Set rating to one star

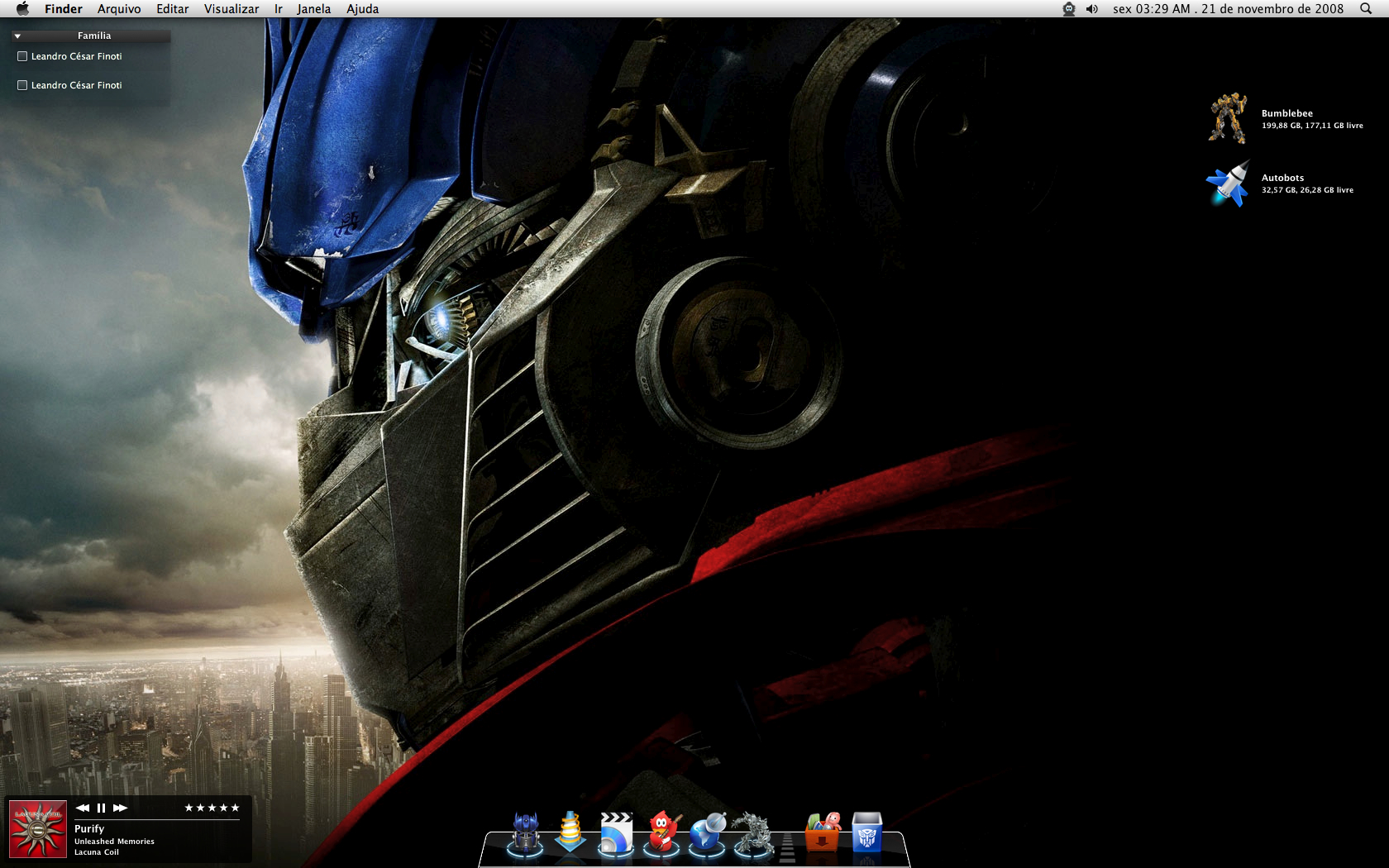coord(189,808)
